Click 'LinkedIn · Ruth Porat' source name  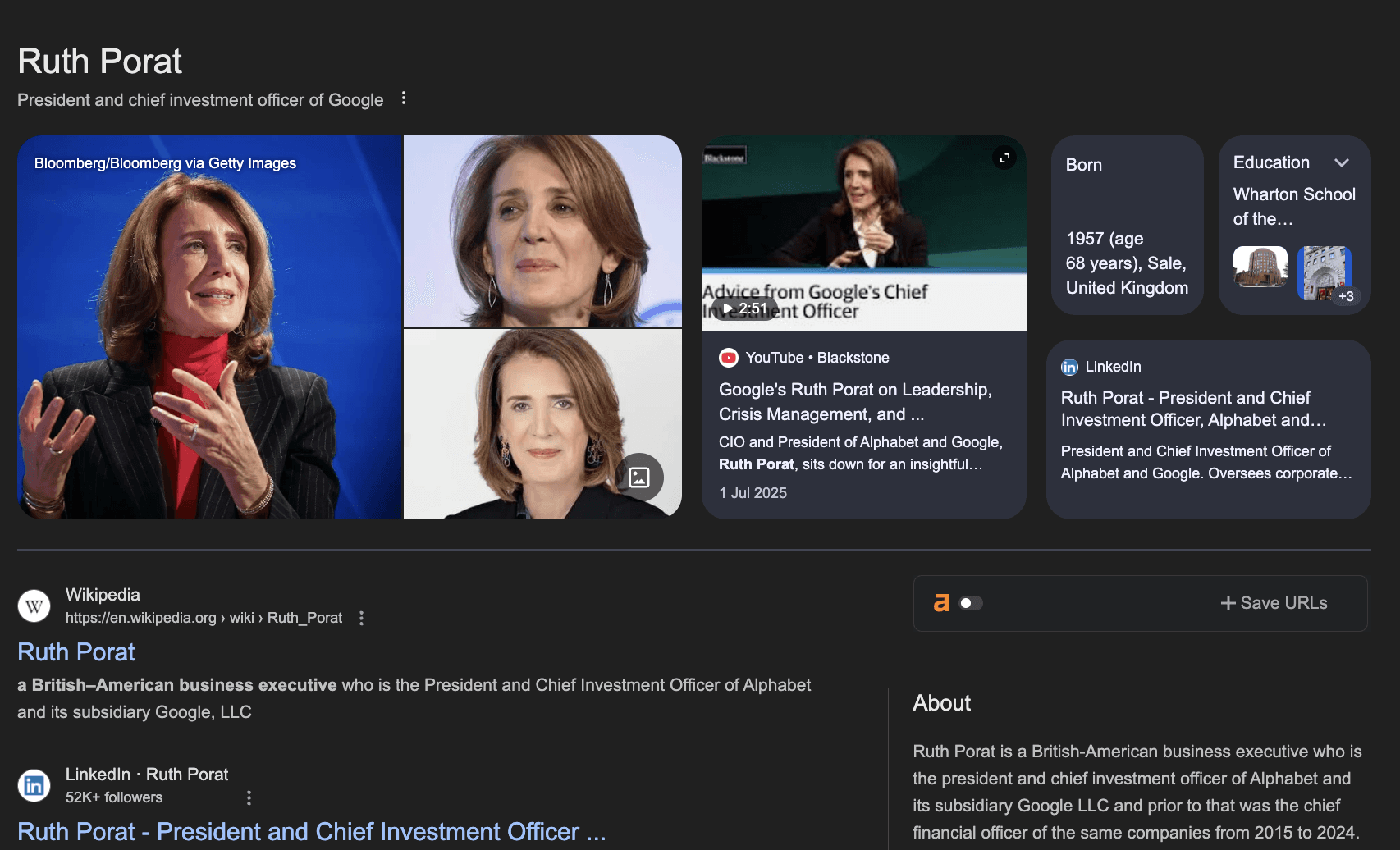147,775
